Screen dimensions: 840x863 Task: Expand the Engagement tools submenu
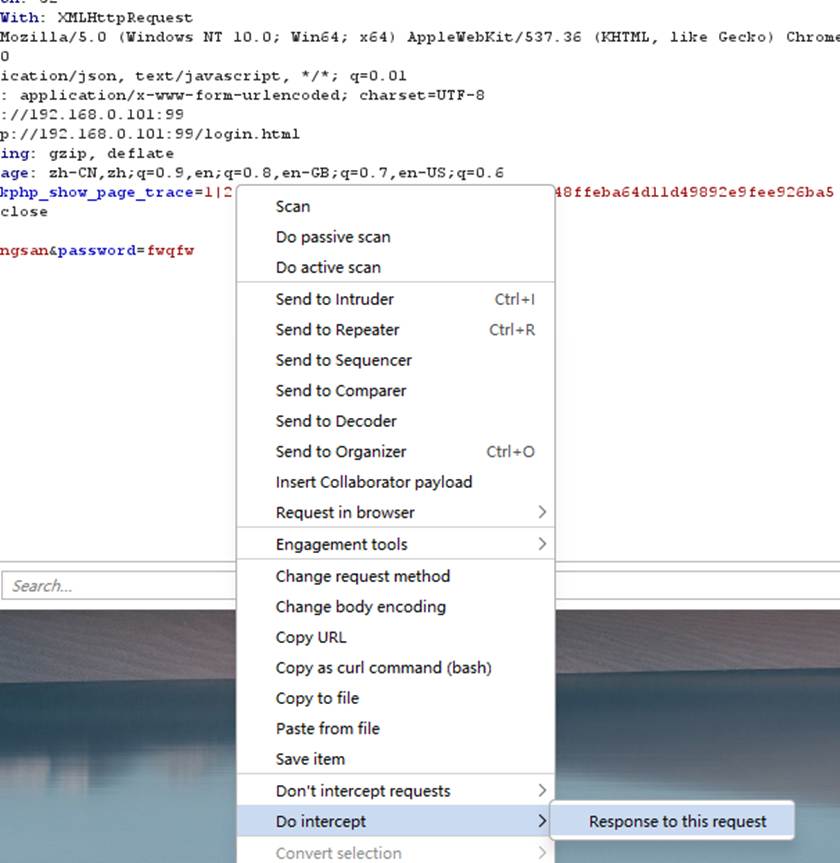395,544
